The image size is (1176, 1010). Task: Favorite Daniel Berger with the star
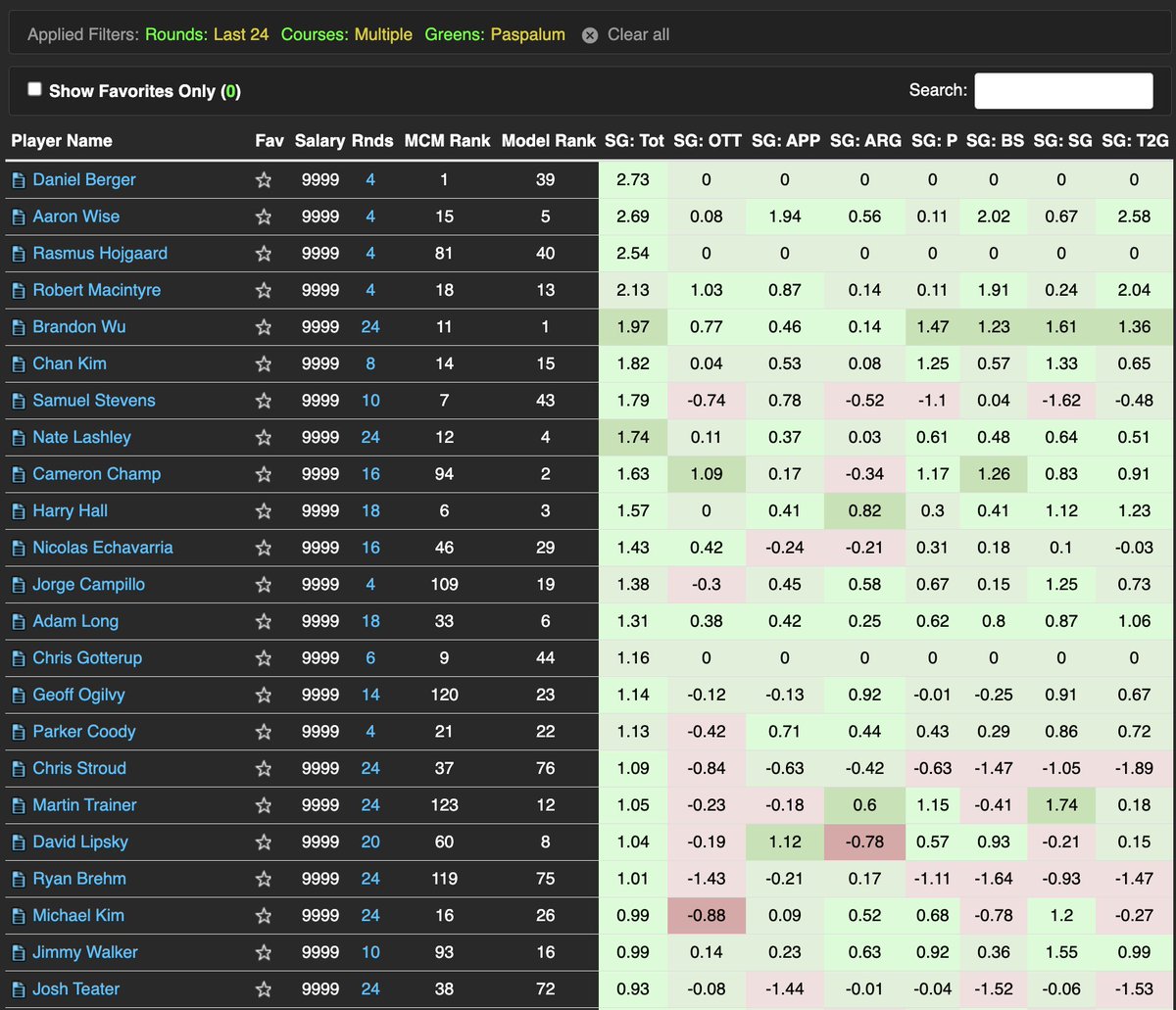[263, 180]
